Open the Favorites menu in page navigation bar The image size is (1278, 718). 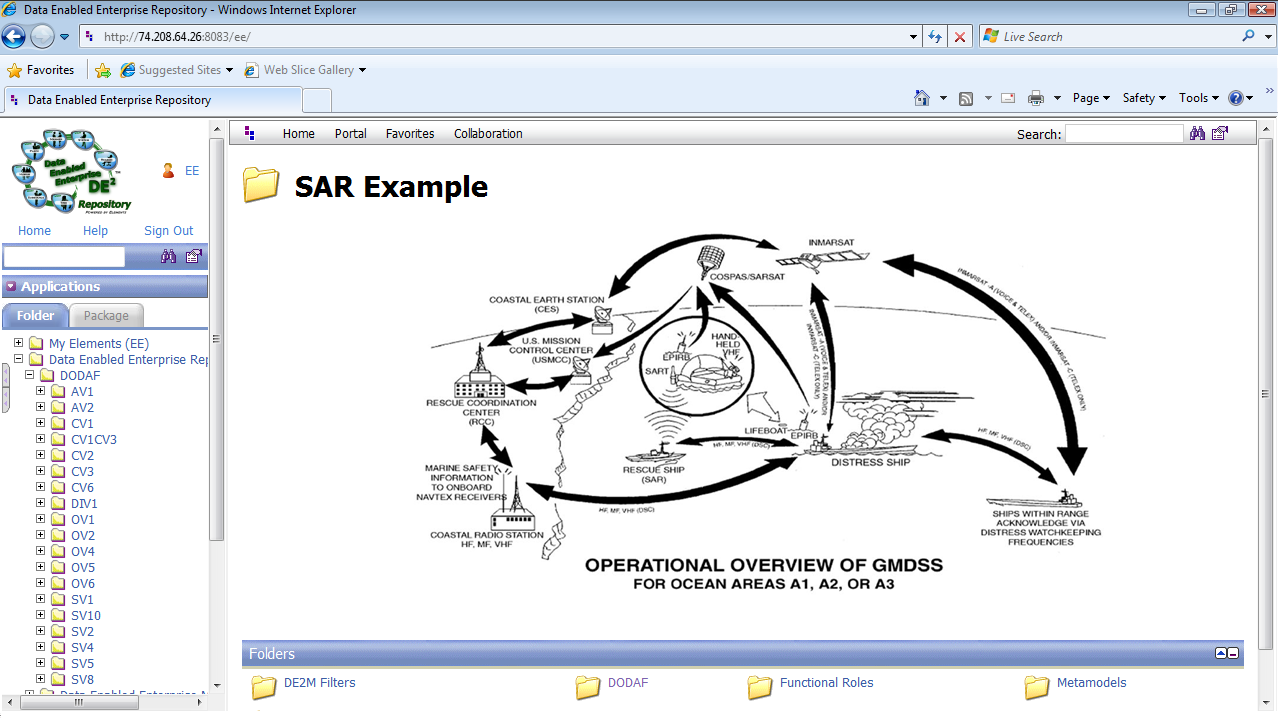coord(410,133)
